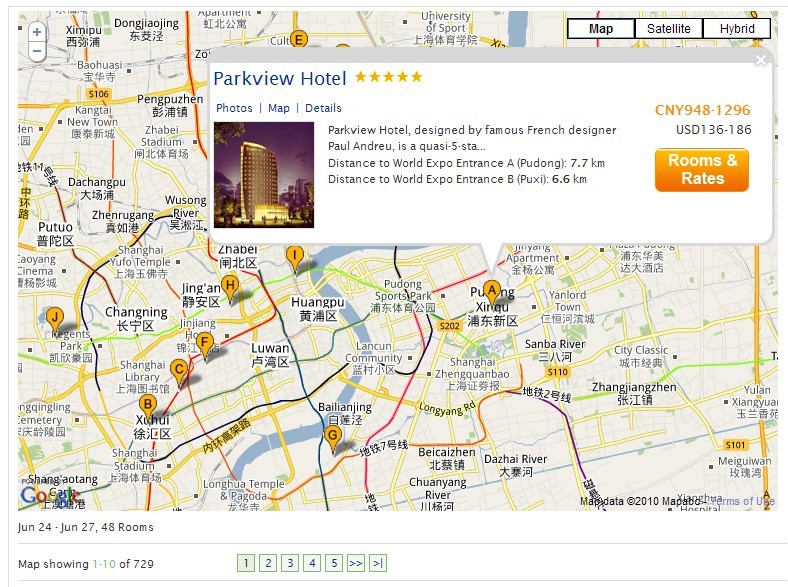The width and height of the screenshot is (788, 587).
Task: Click the CNY948-1296 price text
Action: [703, 110]
